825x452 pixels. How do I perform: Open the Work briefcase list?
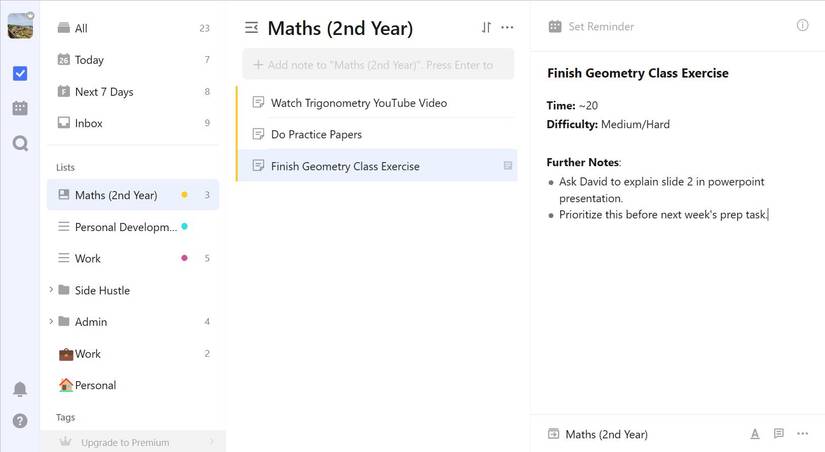pos(133,354)
